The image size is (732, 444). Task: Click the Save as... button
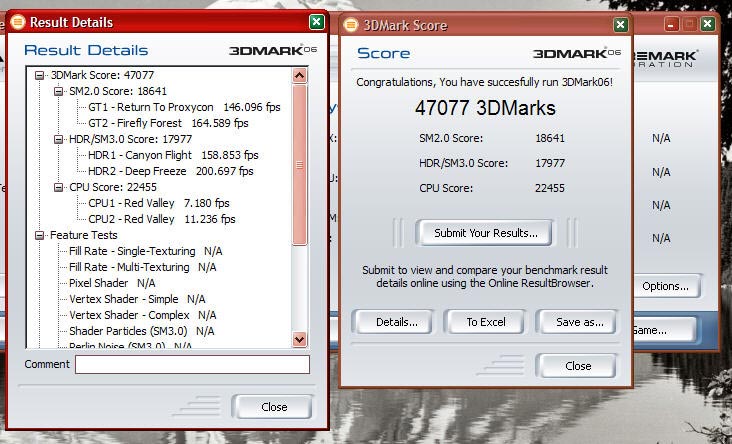tap(579, 322)
